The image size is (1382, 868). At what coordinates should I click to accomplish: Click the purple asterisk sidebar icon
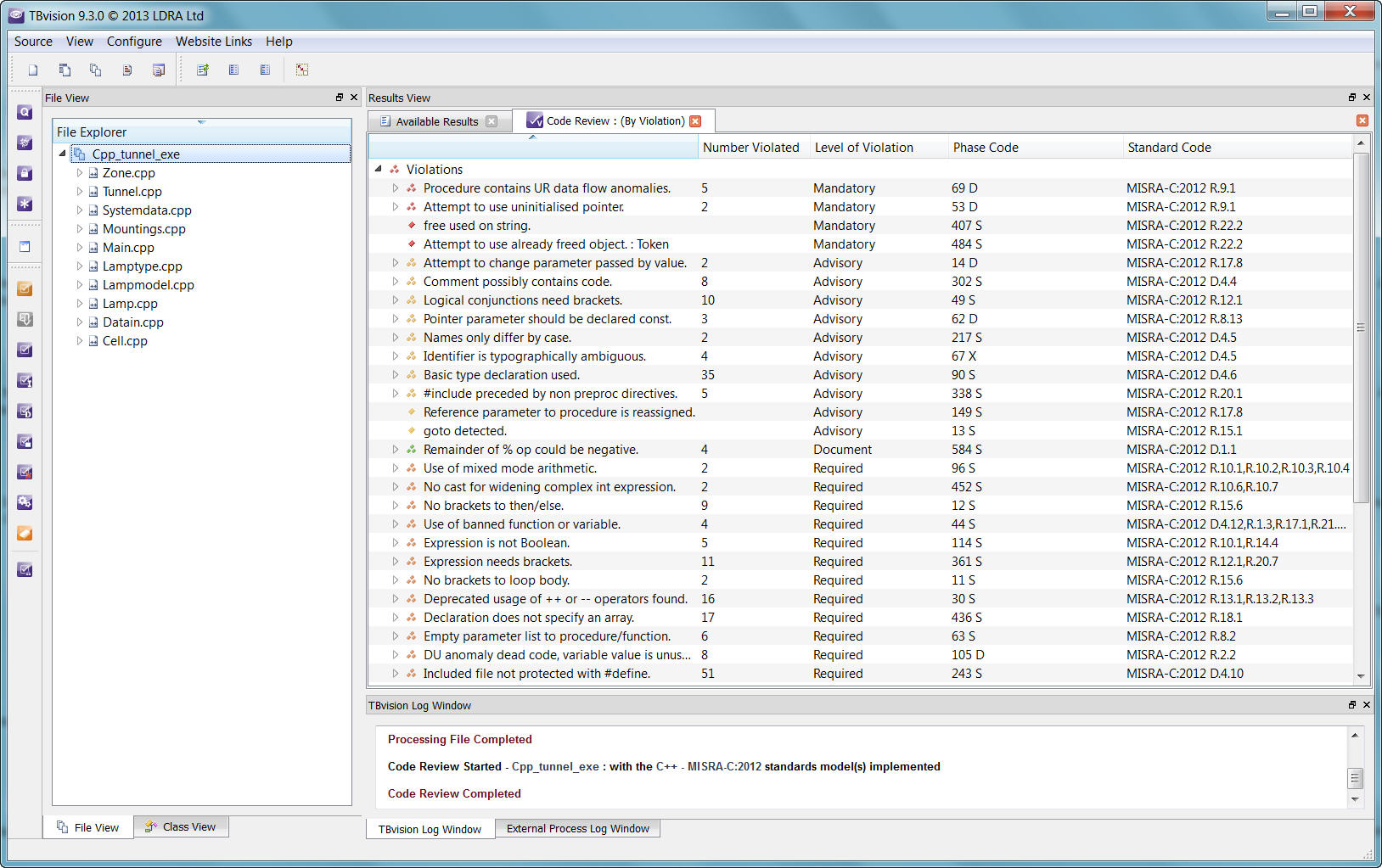click(25, 204)
